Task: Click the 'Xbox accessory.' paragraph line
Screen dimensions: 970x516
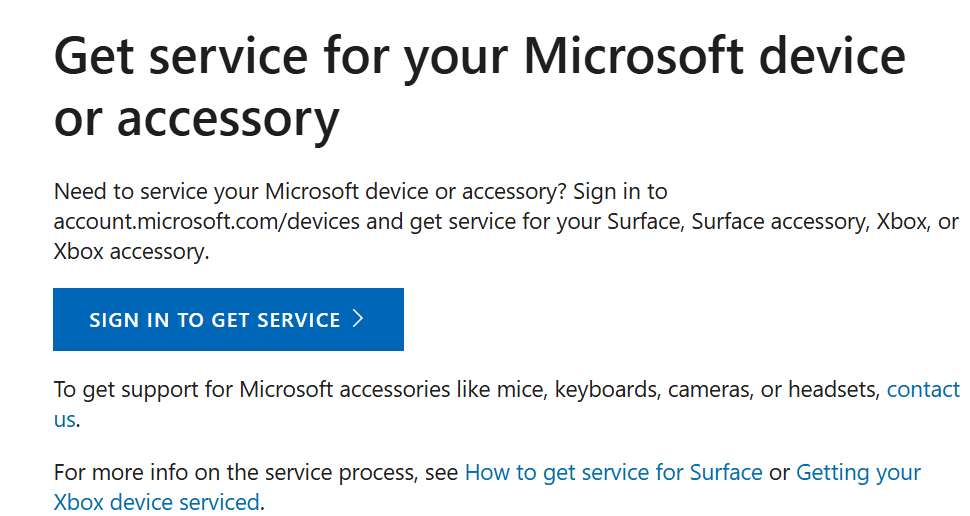Action: pyautogui.click(x=131, y=251)
